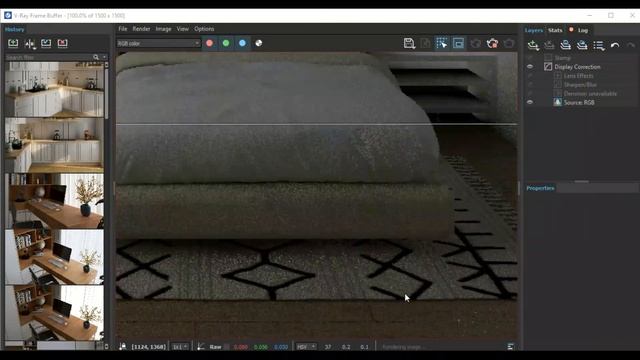640x360 pixels.
Task: Toggle visibility of Sharpen/Blur layer
Action: pos(530,84)
